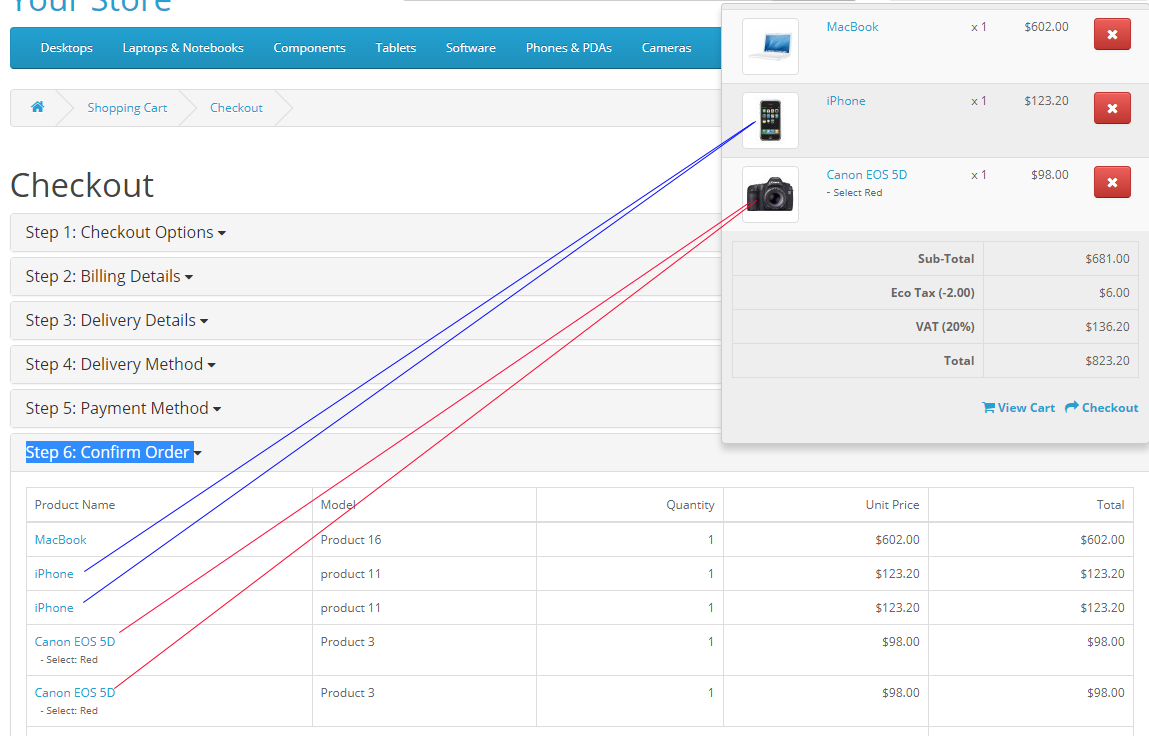Click the $681.00 Sub-Total value
Screen dimensions: 1149x736
1107,259
